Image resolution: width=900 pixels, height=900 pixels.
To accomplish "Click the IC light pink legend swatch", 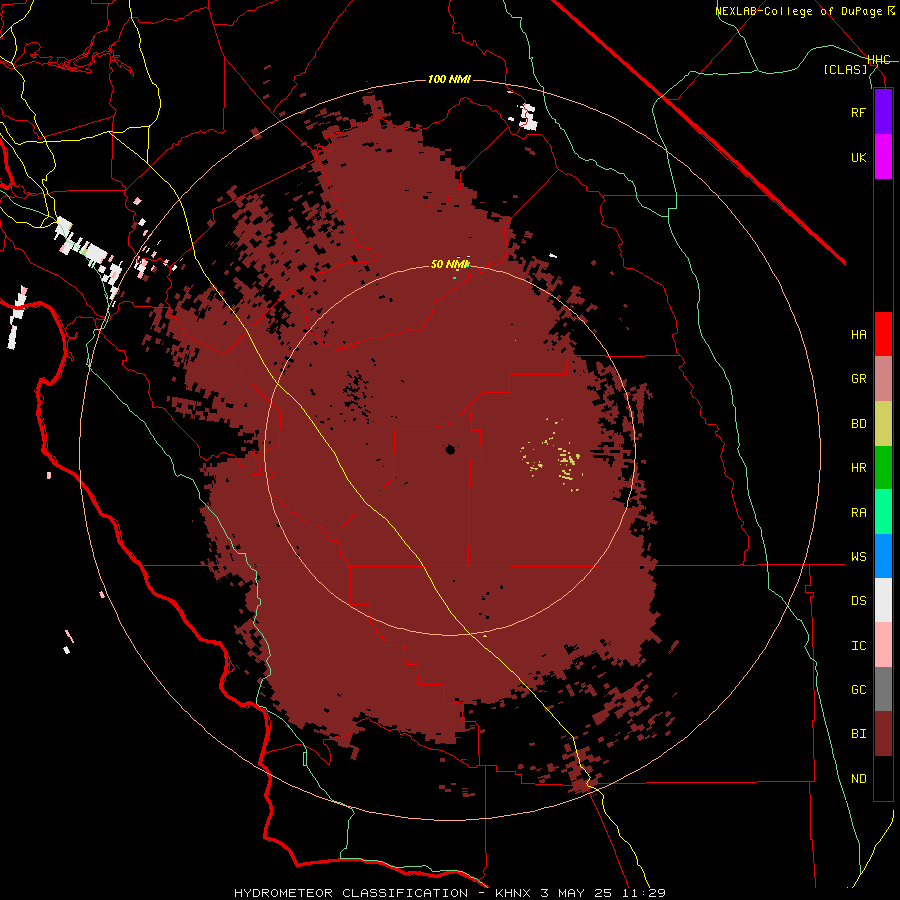I will (x=883, y=645).
